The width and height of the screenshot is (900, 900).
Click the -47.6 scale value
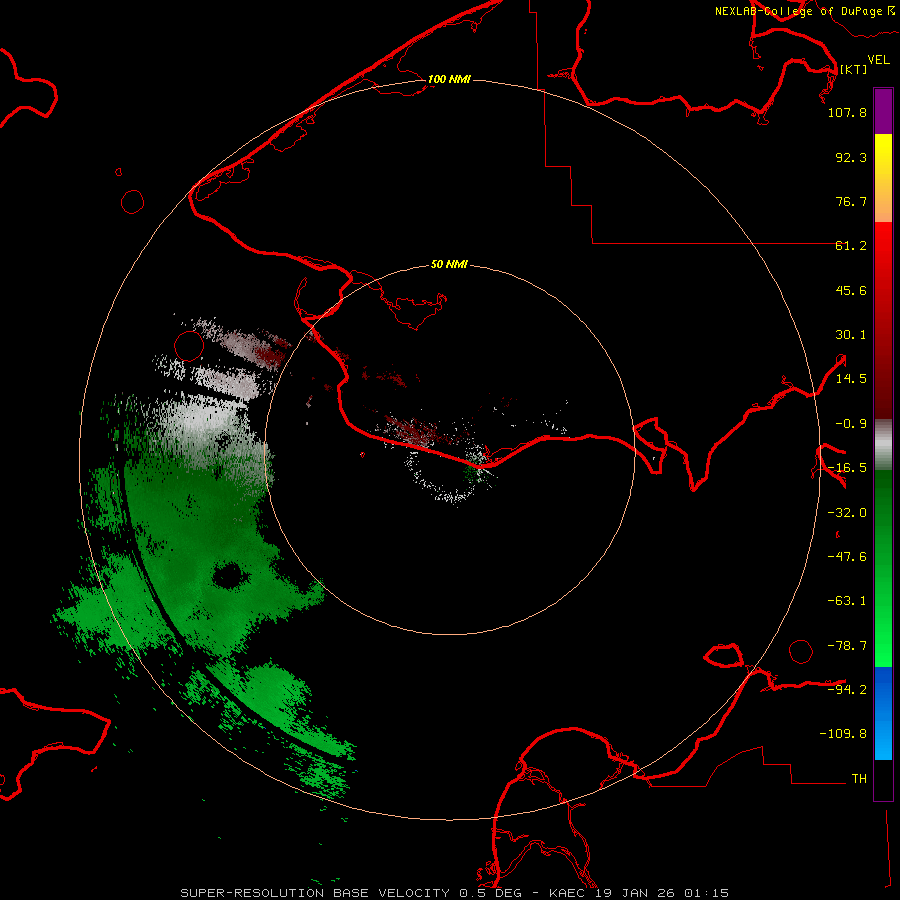(847, 557)
